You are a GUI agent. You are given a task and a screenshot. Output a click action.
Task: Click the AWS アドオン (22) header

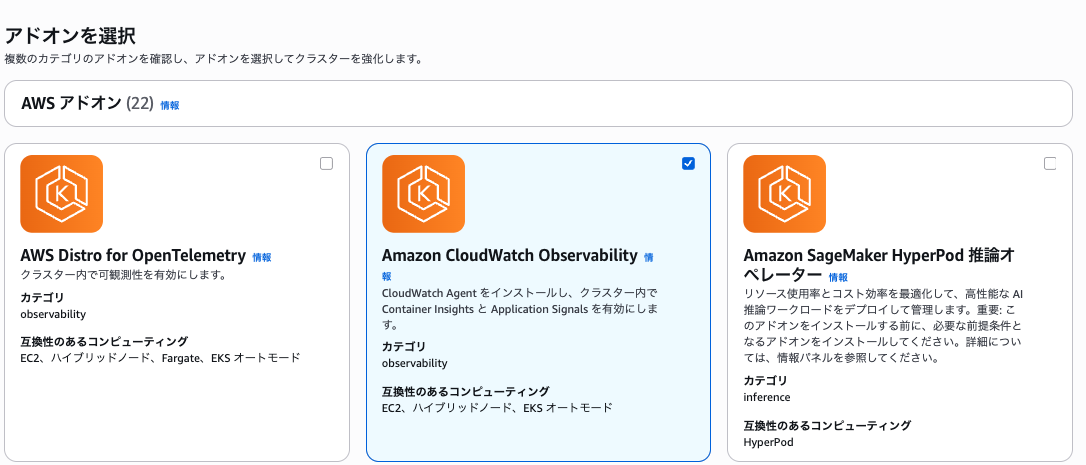coord(87,104)
